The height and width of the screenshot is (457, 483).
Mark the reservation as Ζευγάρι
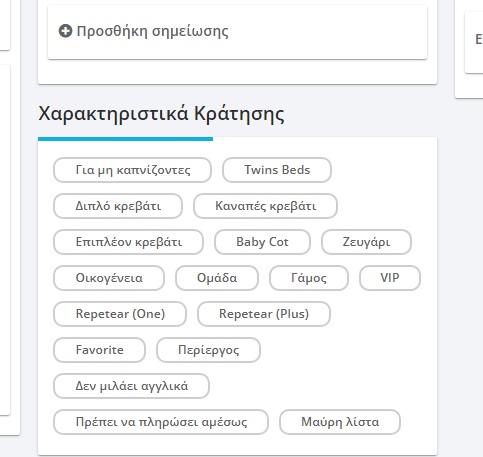click(x=366, y=242)
